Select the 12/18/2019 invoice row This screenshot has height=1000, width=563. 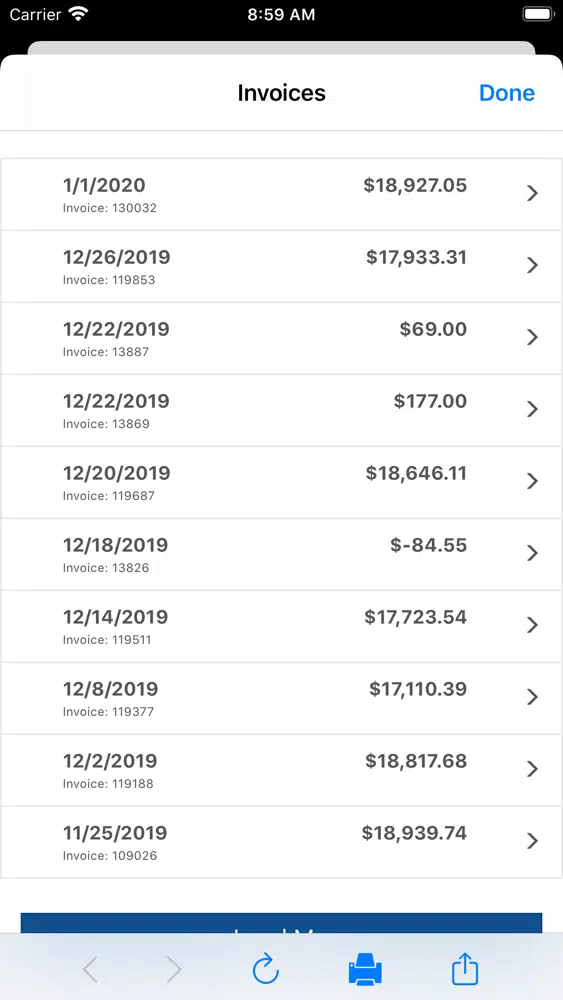(x=281, y=554)
